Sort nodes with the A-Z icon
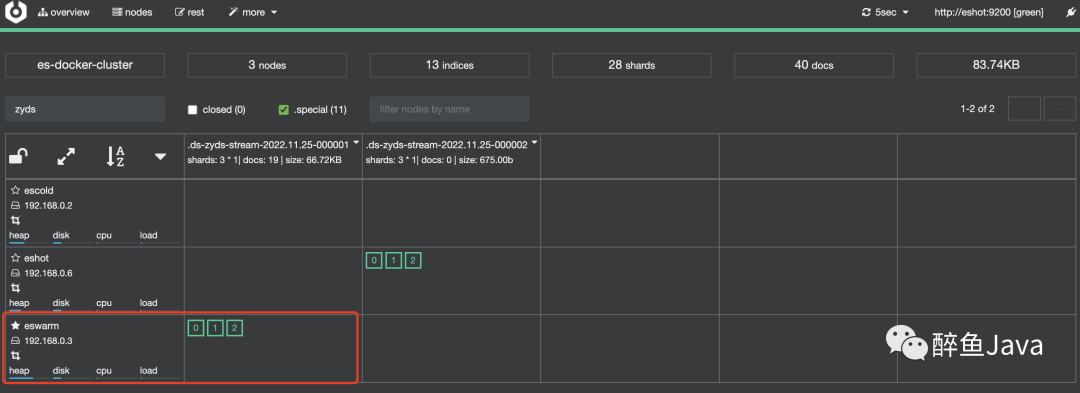Screen dimensions: 1080x393 pos(115,157)
